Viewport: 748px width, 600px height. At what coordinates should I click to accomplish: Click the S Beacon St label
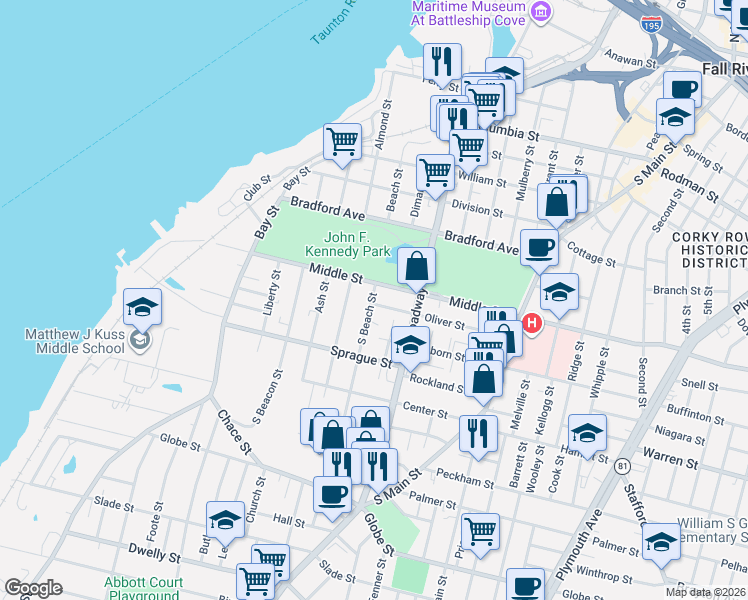[x=268, y=397]
